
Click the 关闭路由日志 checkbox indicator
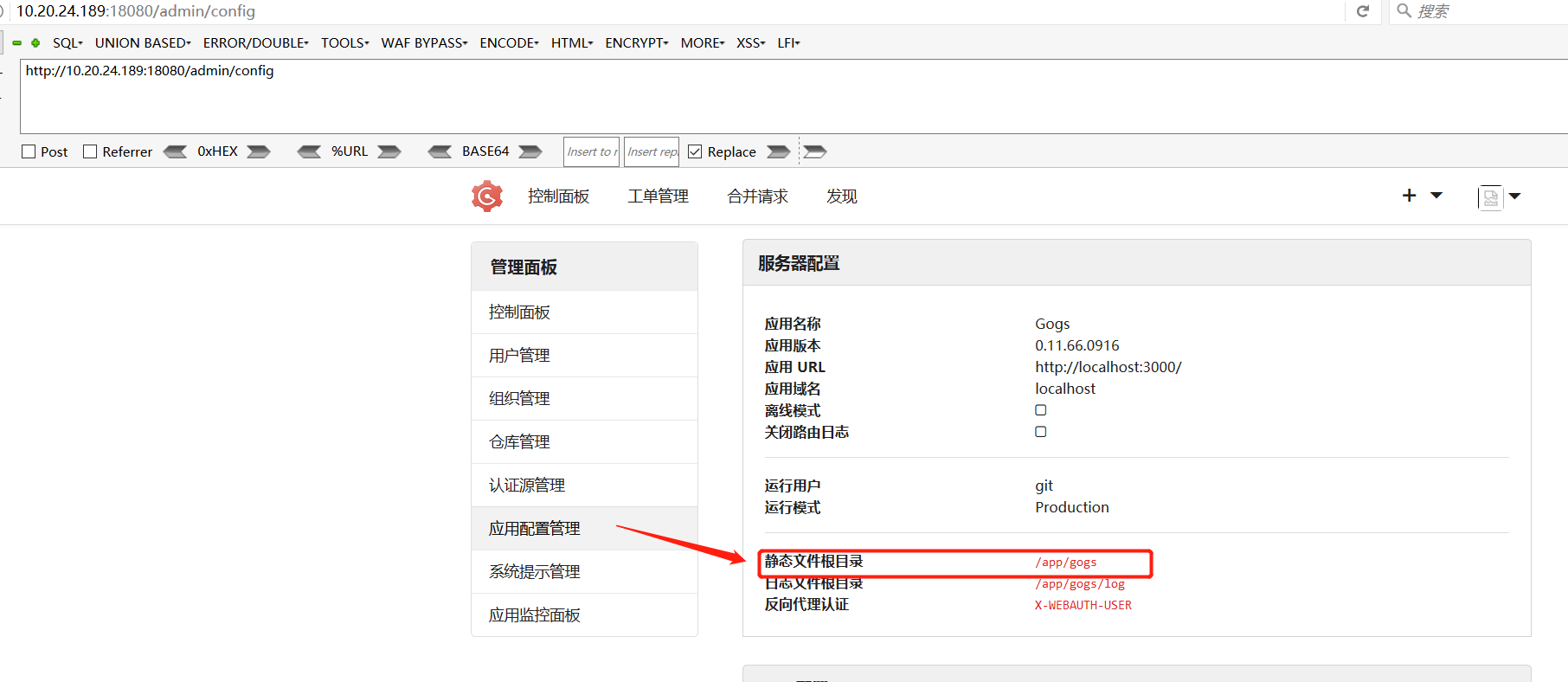pyautogui.click(x=1041, y=432)
